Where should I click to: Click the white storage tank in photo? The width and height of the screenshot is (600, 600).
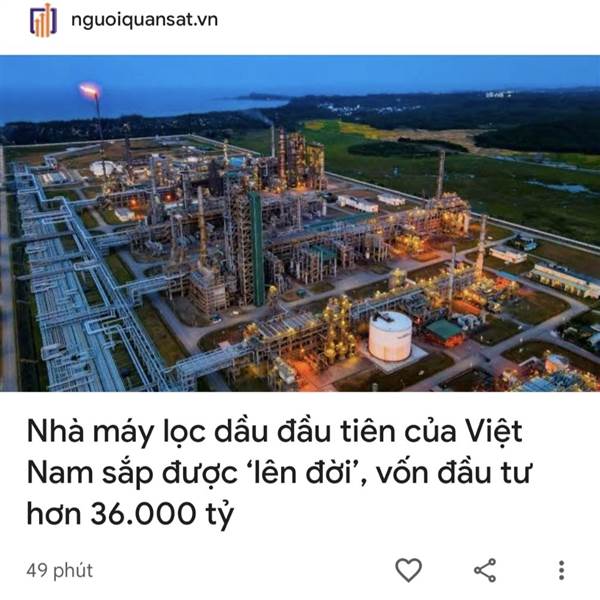[x=390, y=336]
